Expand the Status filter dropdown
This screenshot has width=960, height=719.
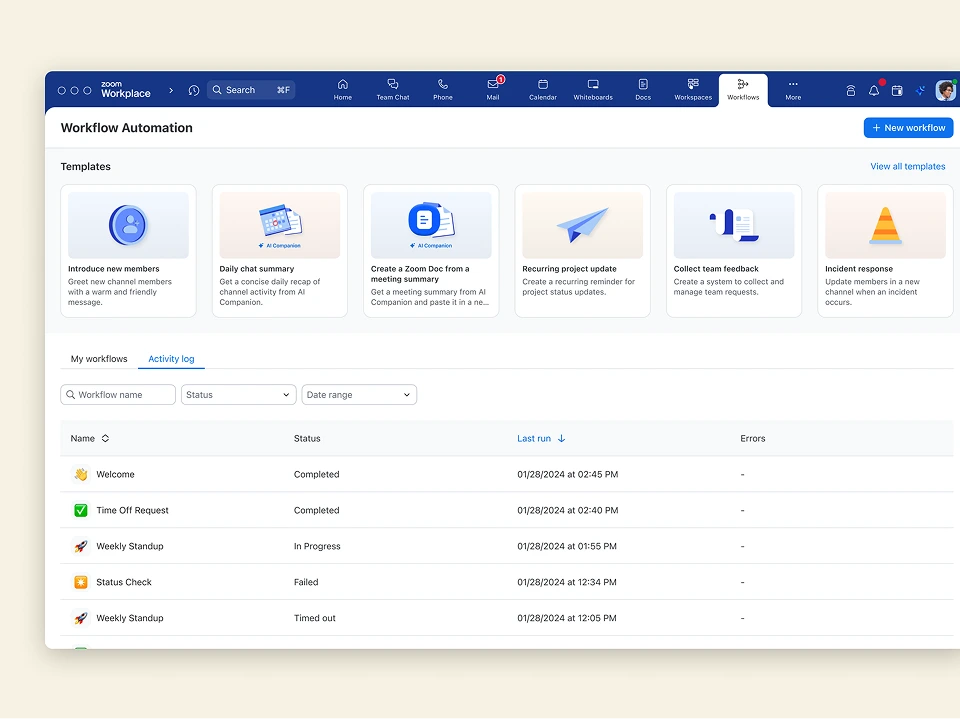pos(238,395)
